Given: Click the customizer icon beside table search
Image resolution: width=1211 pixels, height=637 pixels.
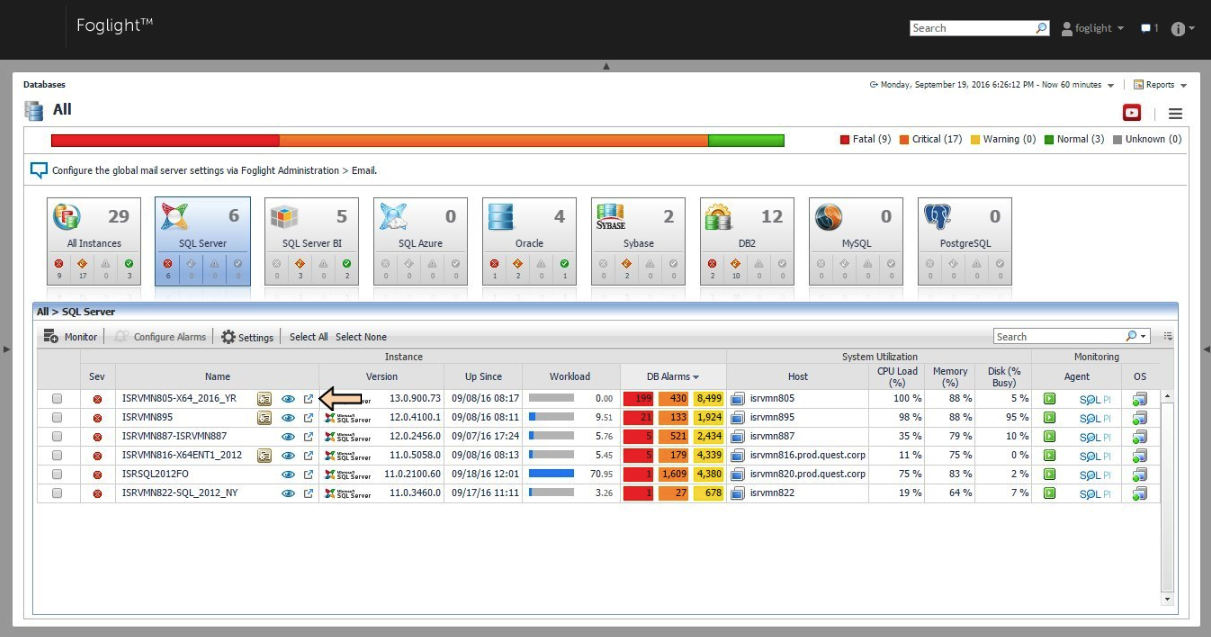Looking at the screenshot, I should [x=1168, y=337].
